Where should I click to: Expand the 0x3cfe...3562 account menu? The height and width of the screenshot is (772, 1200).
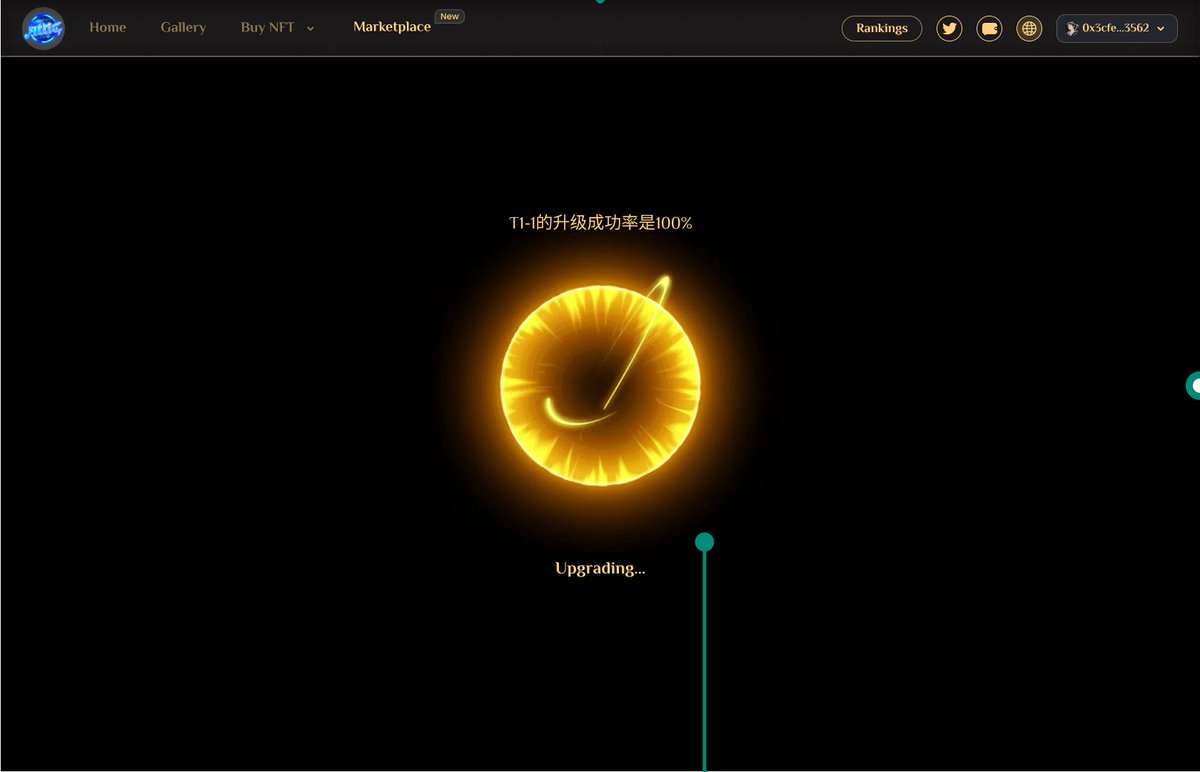[1116, 28]
